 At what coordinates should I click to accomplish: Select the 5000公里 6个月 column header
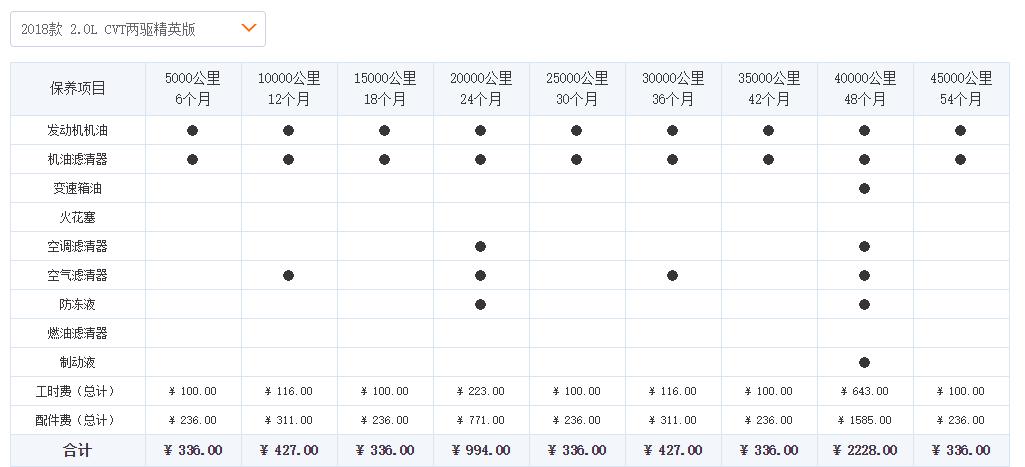point(192,89)
